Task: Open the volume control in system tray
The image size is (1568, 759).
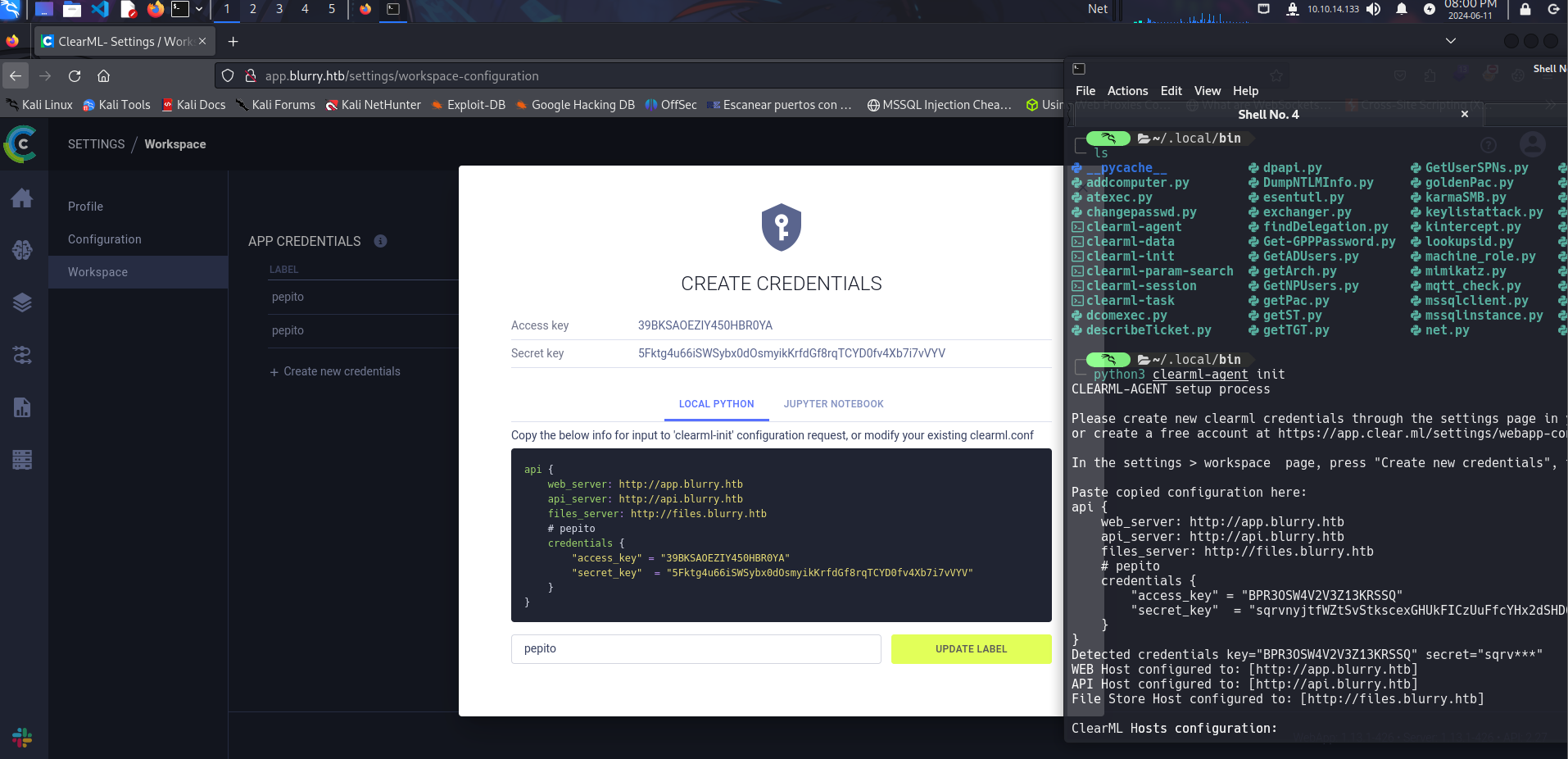Action: 1374,9
